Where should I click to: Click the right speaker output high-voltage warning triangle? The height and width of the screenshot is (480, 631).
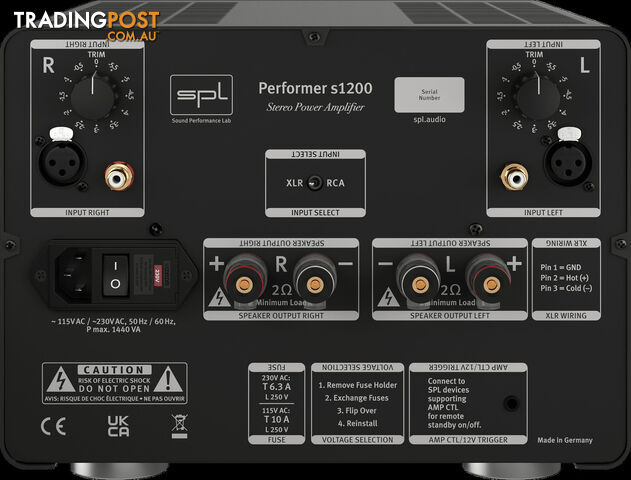click(x=219, y=297)
